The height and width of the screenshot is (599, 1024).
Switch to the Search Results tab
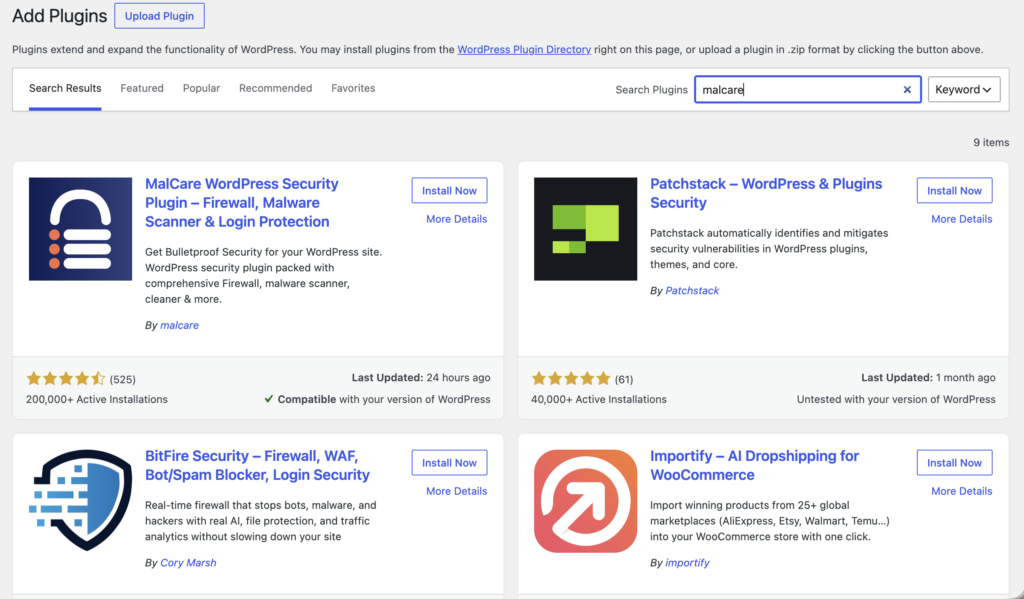point(65,88)
